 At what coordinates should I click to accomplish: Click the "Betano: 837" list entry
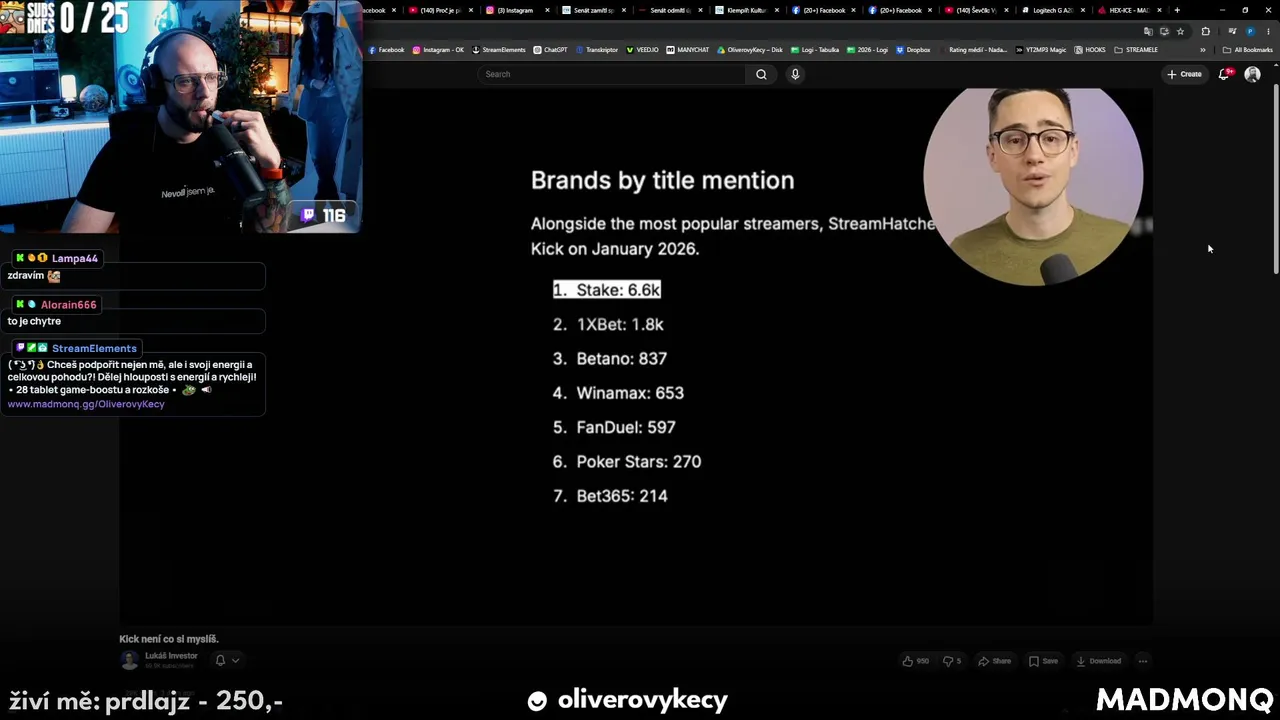pyautogui.click(x=610, y=359)
